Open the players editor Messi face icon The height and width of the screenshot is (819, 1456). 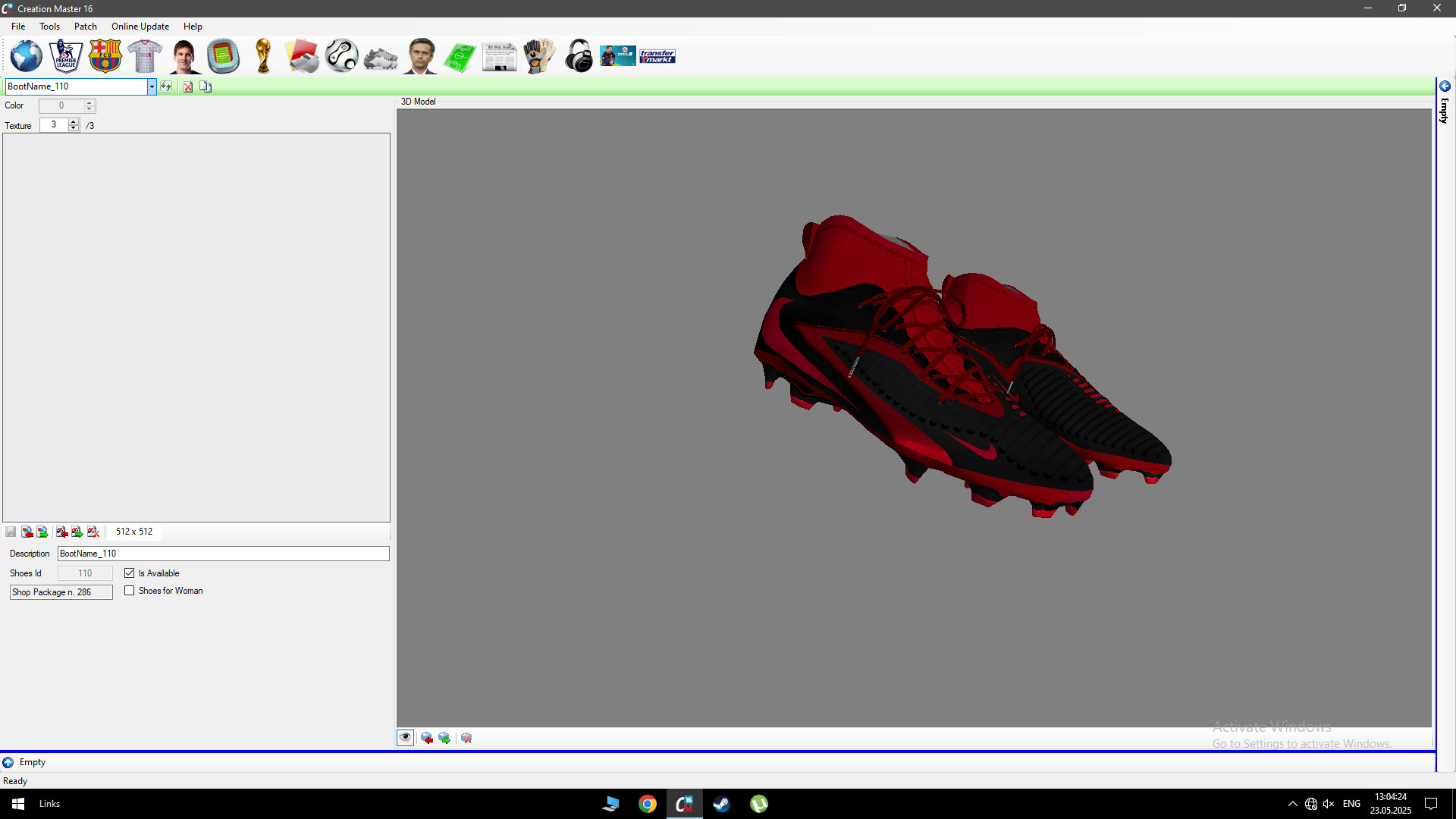184,56
